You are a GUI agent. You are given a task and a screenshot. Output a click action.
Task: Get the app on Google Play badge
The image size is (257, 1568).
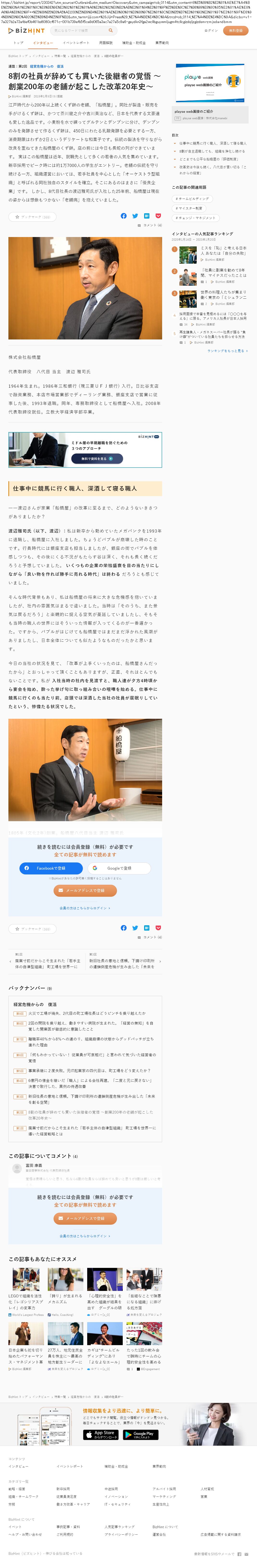[141, 1434]
